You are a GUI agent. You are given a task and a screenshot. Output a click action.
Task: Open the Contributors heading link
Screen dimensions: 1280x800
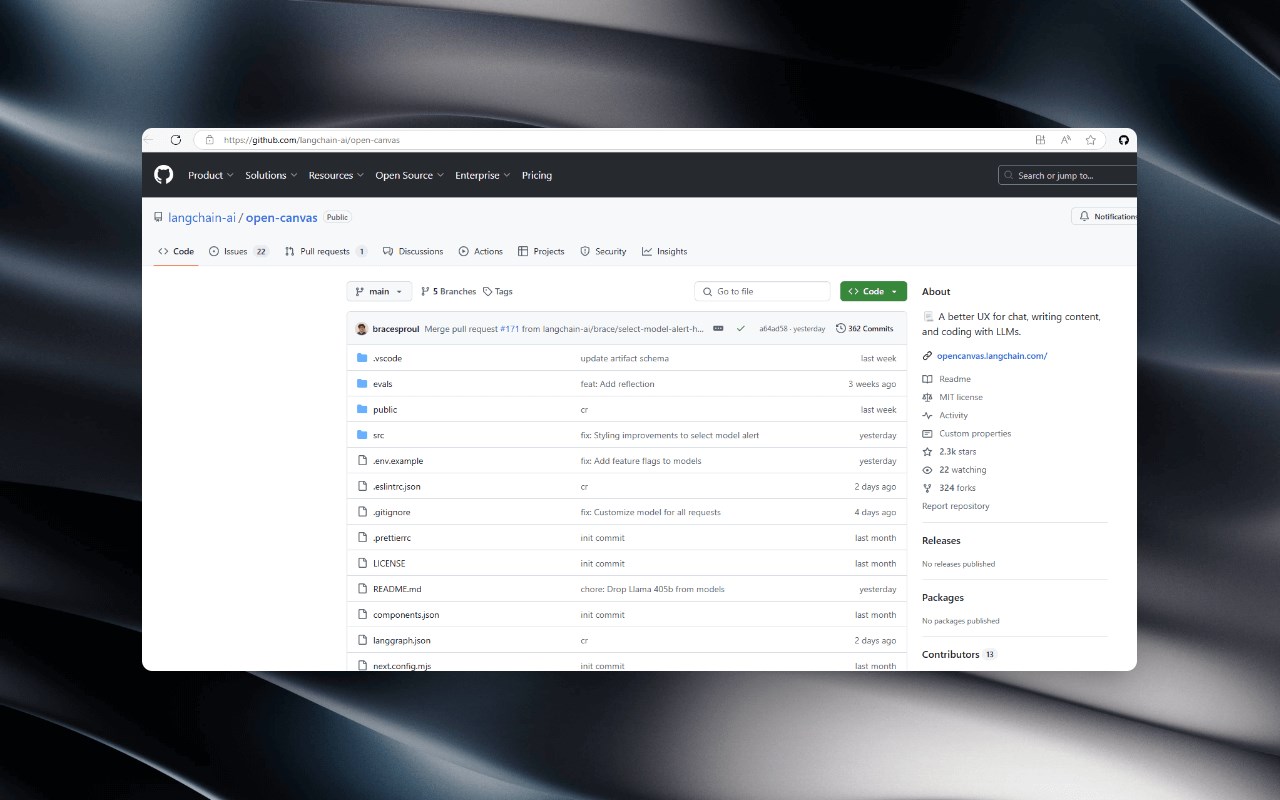coord(951,654)
